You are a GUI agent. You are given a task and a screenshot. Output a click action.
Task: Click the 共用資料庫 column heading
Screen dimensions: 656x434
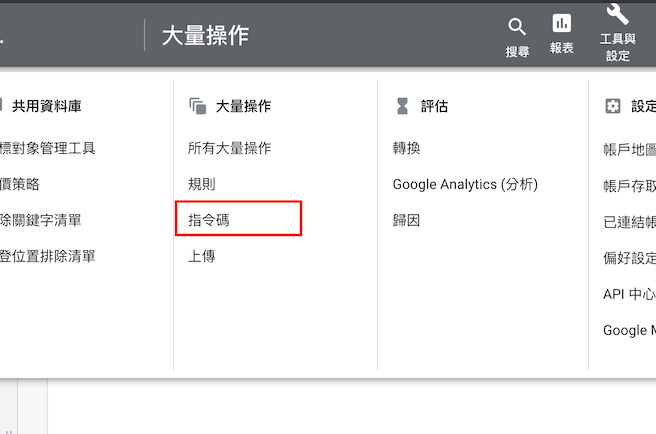tap(46, 106)
